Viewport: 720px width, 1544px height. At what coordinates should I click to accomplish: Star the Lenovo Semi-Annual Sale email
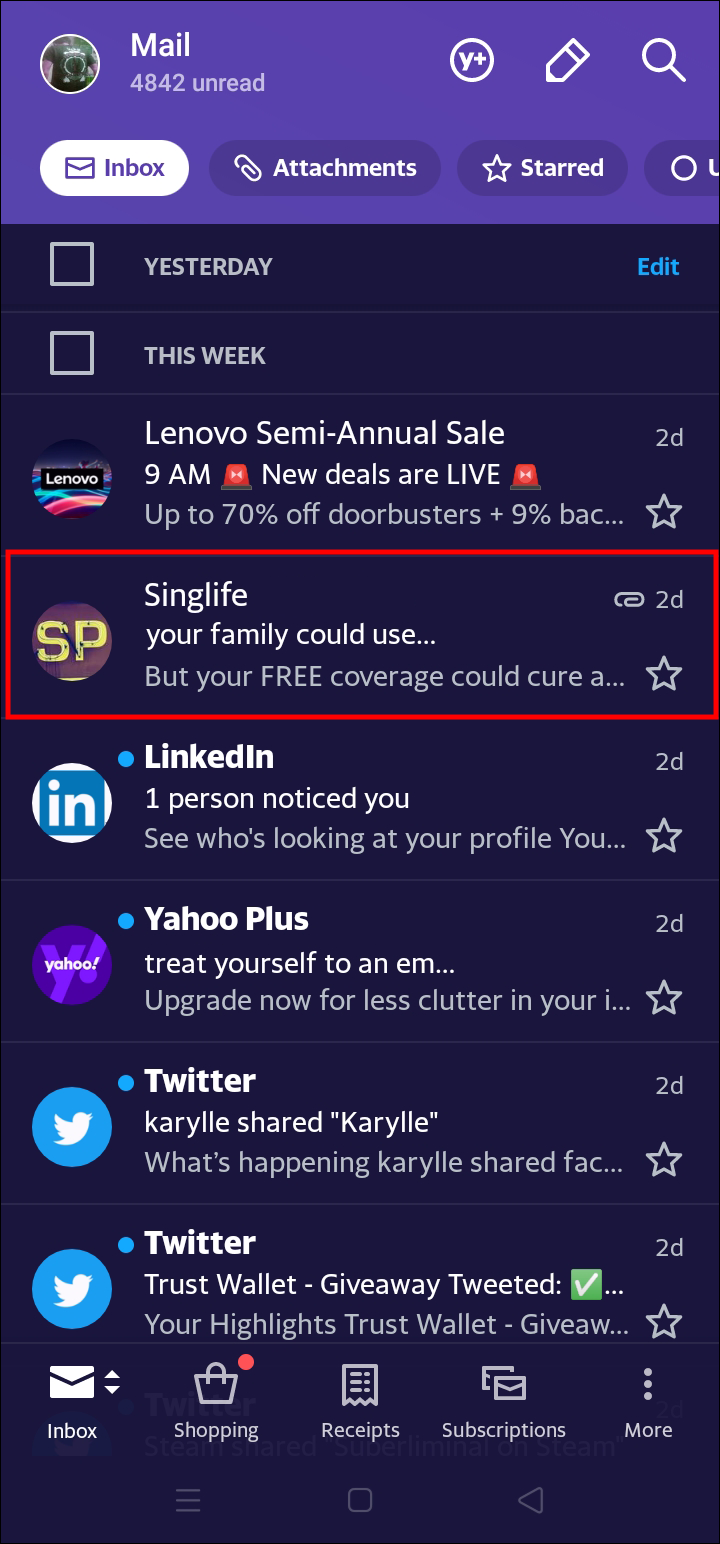coord(663,512)
